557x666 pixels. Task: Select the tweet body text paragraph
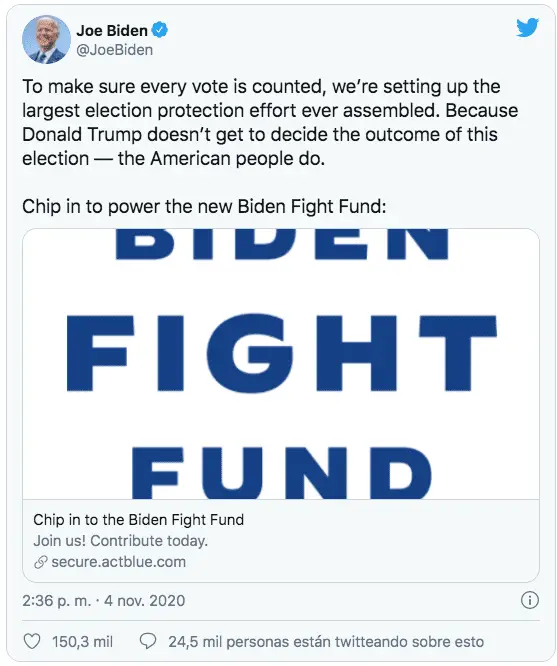point(270,123)
